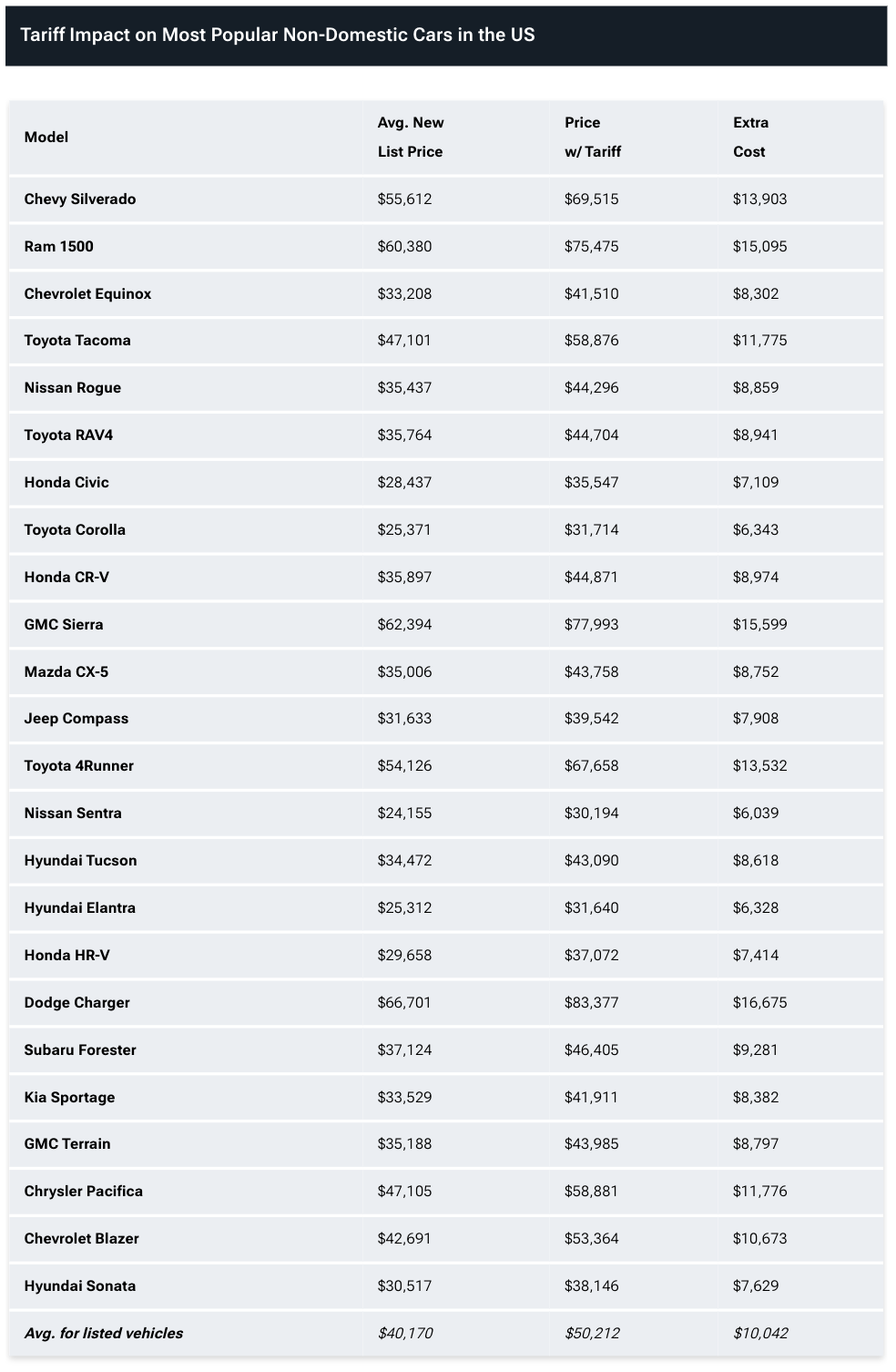Image resolution: width=896 pixels, height=1372 pixels.
Task: Select the Jeep Compass row label
Action: pos(76,718)
